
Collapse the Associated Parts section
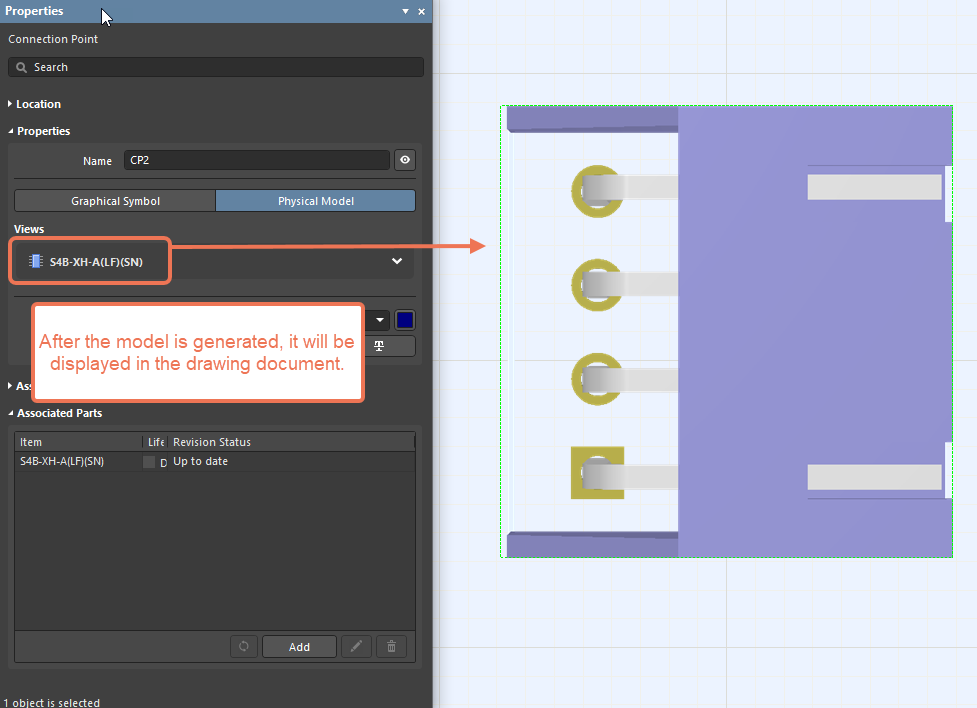coord(11,413)
